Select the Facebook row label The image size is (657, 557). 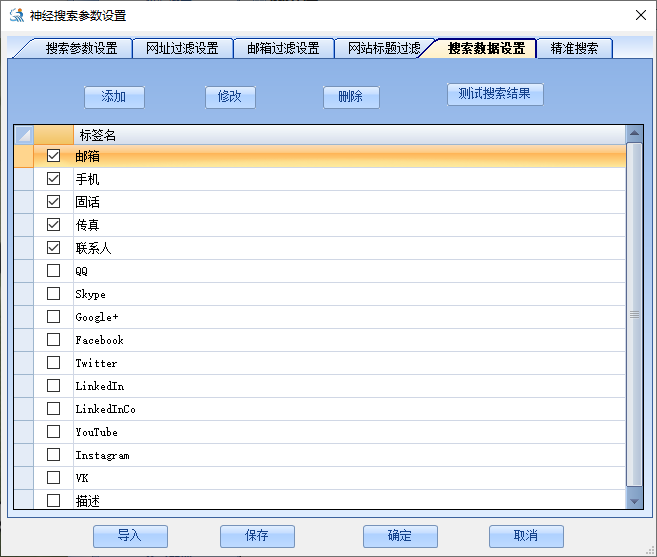(99, 340)
